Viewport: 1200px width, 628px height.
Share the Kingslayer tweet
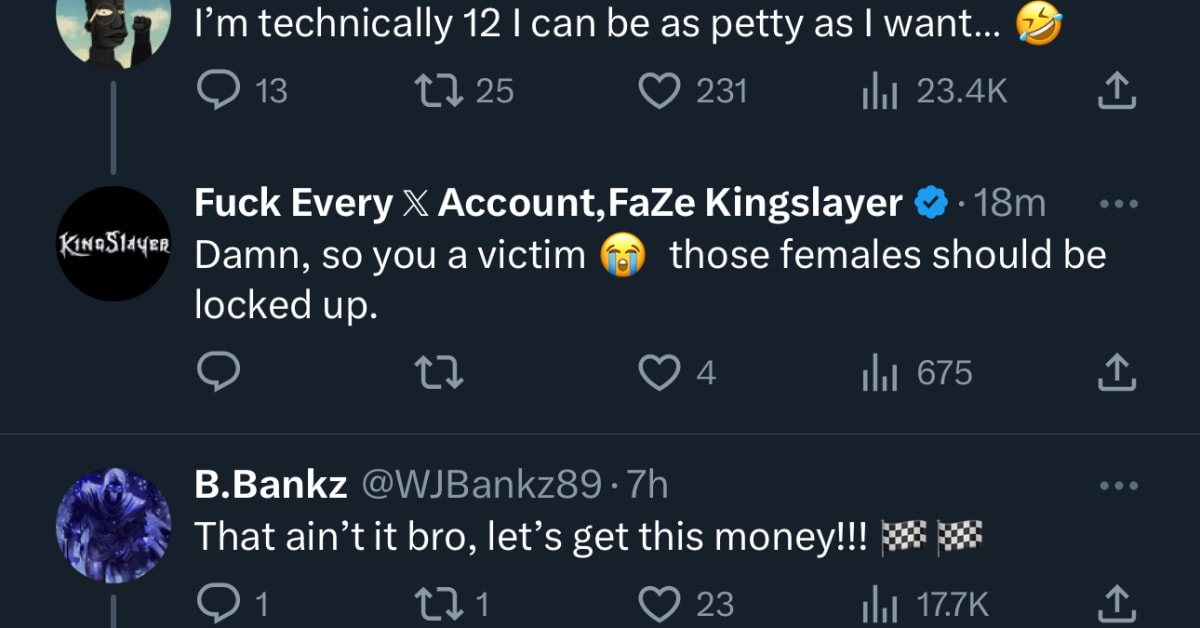[x=1119, y=373]
